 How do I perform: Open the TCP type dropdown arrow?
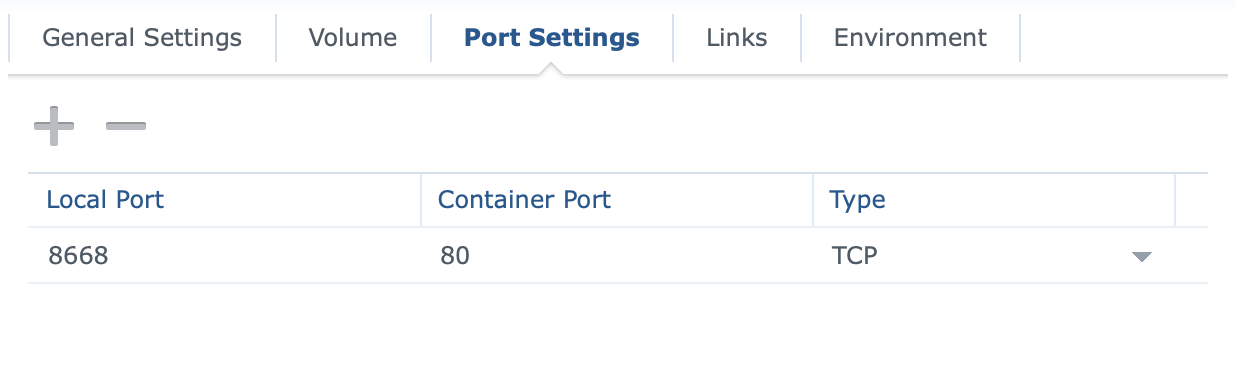point(1141,257)
